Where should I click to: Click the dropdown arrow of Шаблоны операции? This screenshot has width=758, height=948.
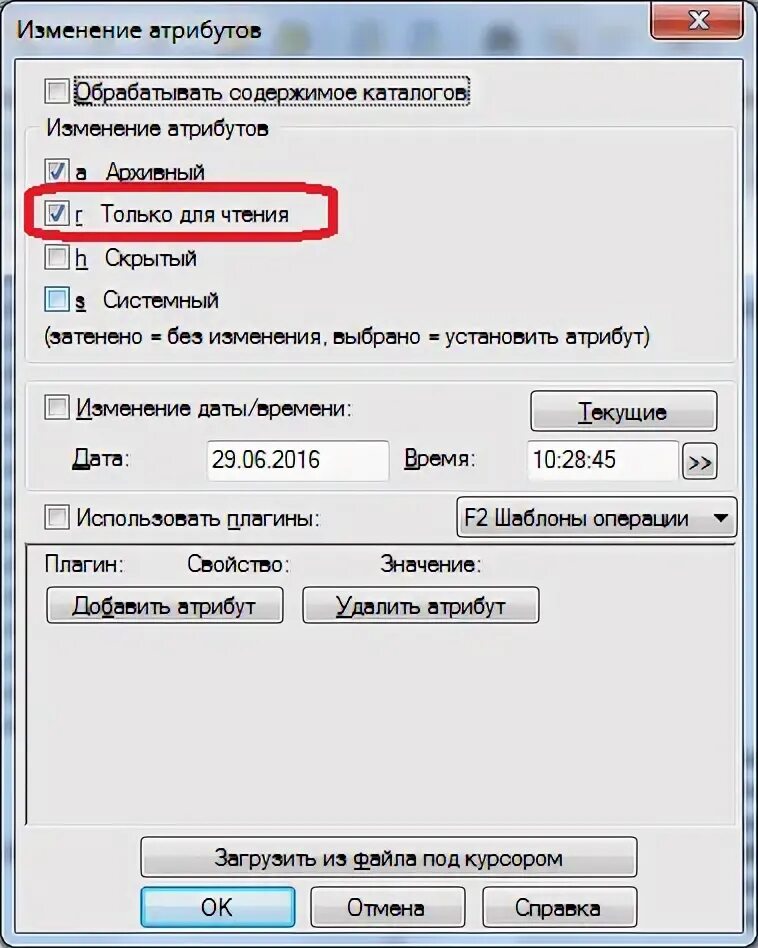click(x=721, y=518)
